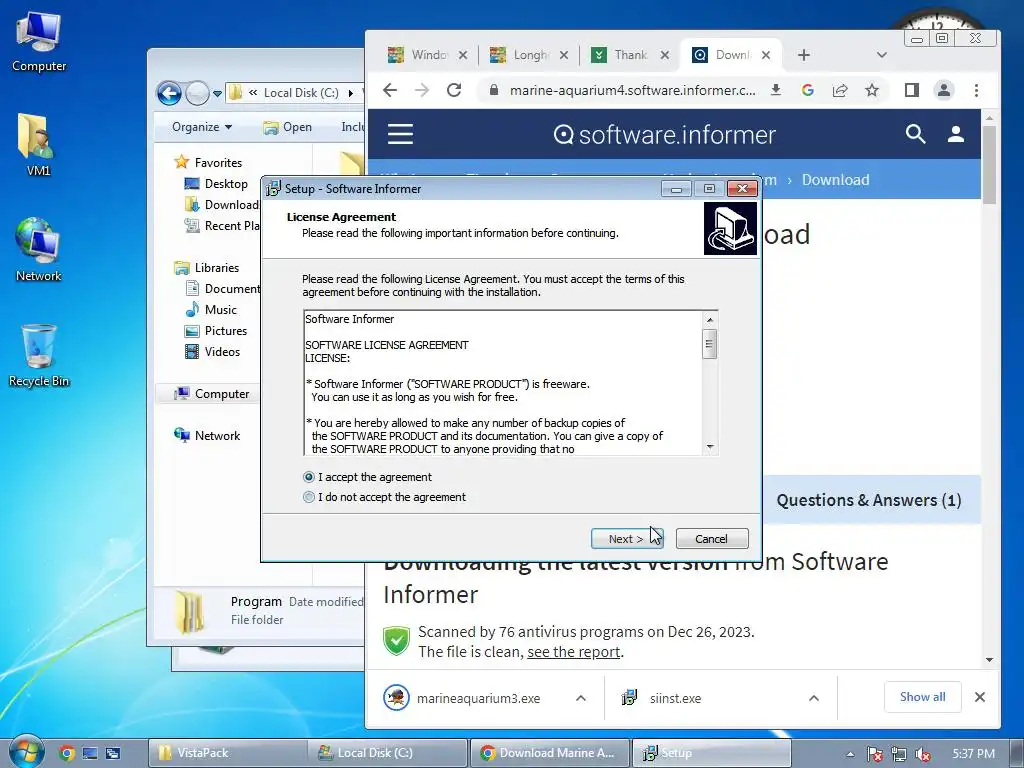
Task: Click the Action Center flag tray icon
Action: click(x=874, y=754)
